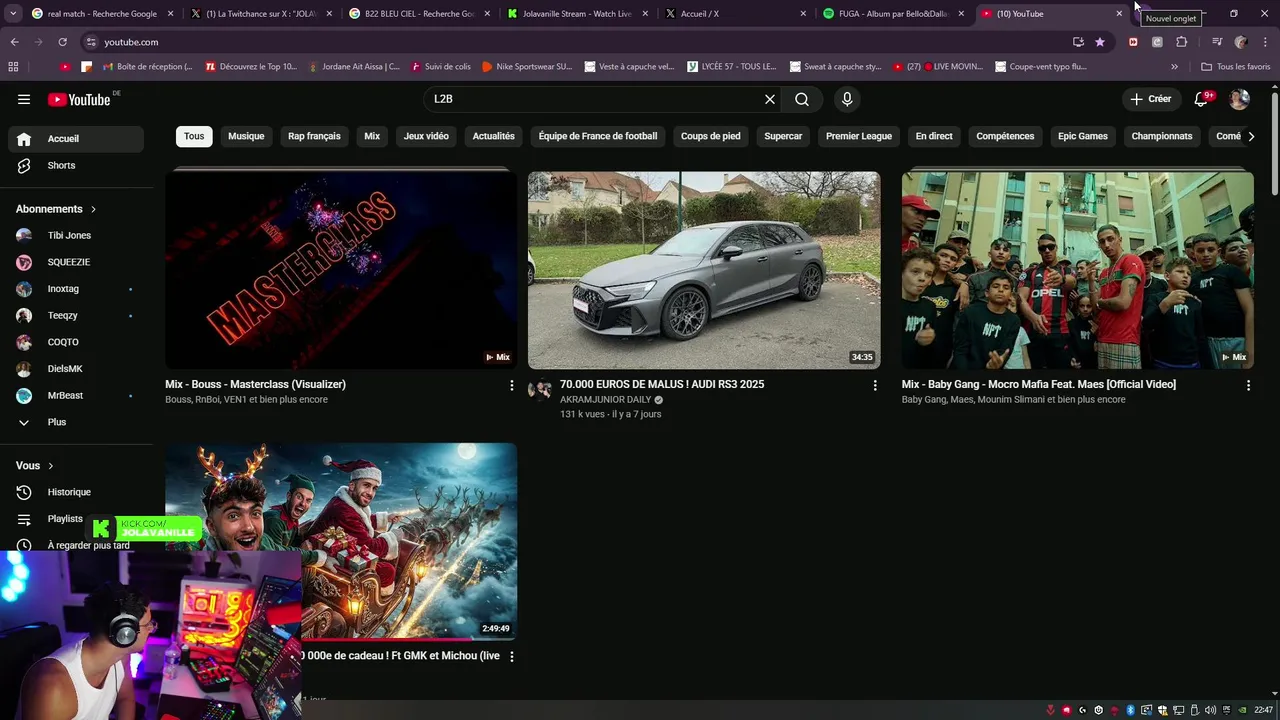Screen dimensions: 1280x720
Task: Click the Bluetooth tray icon
Action: coord(1131,710)
